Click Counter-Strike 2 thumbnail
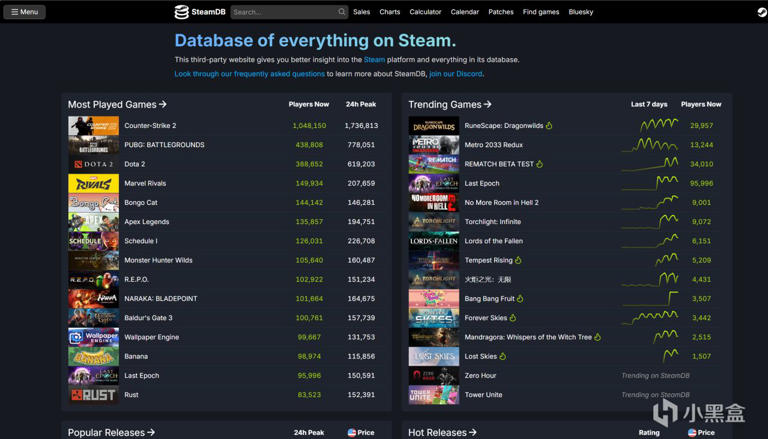 pos(94,125)
